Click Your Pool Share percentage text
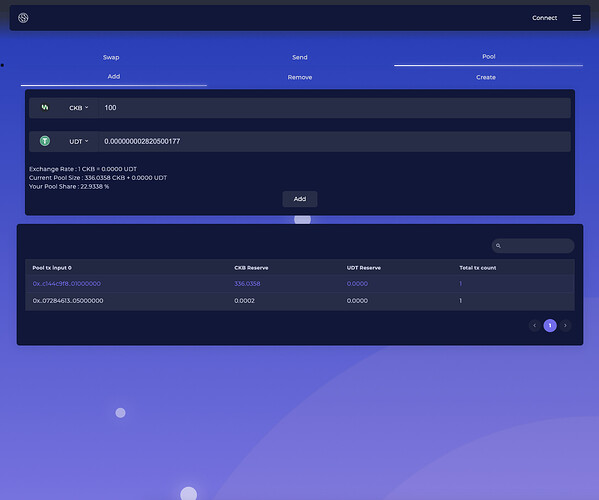The width and height of the screenshot is (599, 500). pyautogui.click(x=69, y=186)
